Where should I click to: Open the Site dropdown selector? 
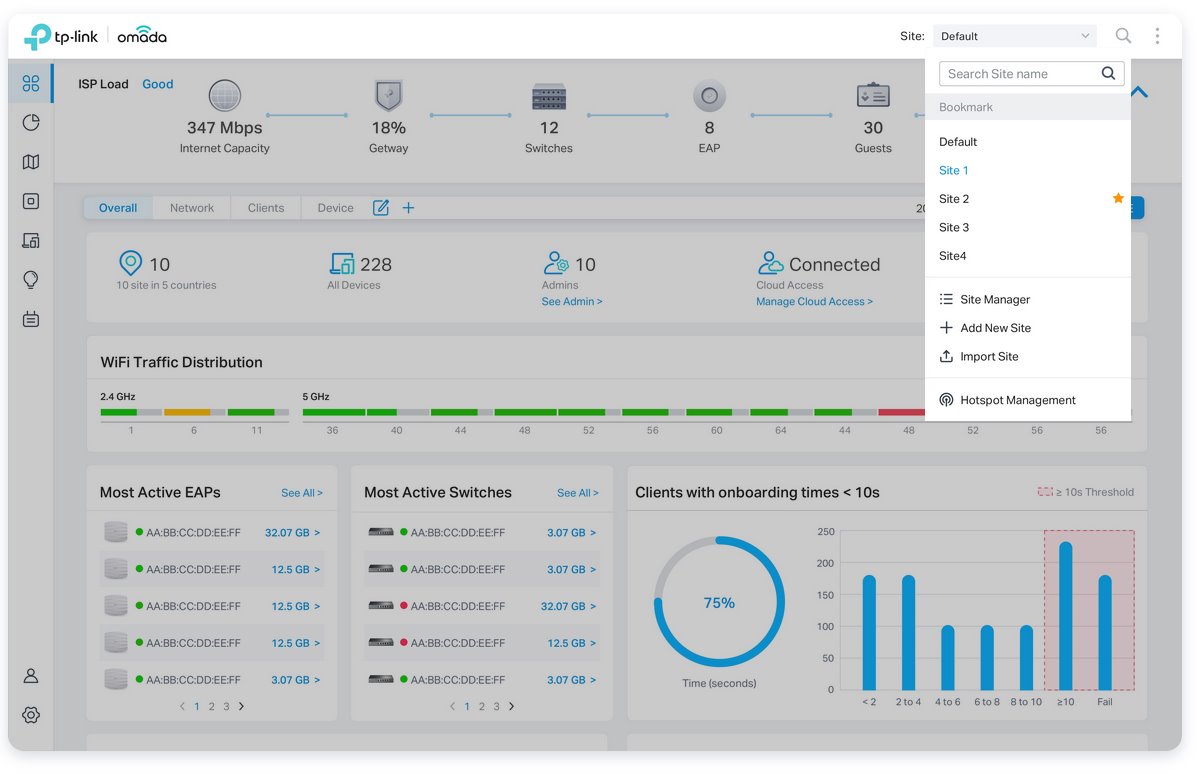[x=1014, y=36]
